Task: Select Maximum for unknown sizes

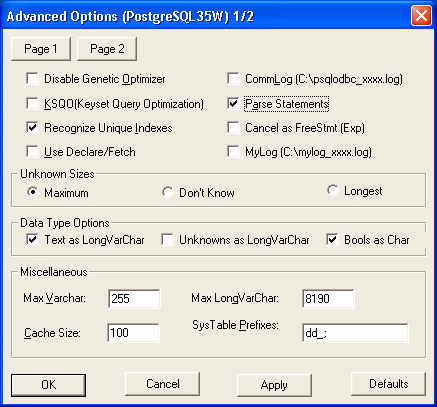Action: click(x=33, y=192)
